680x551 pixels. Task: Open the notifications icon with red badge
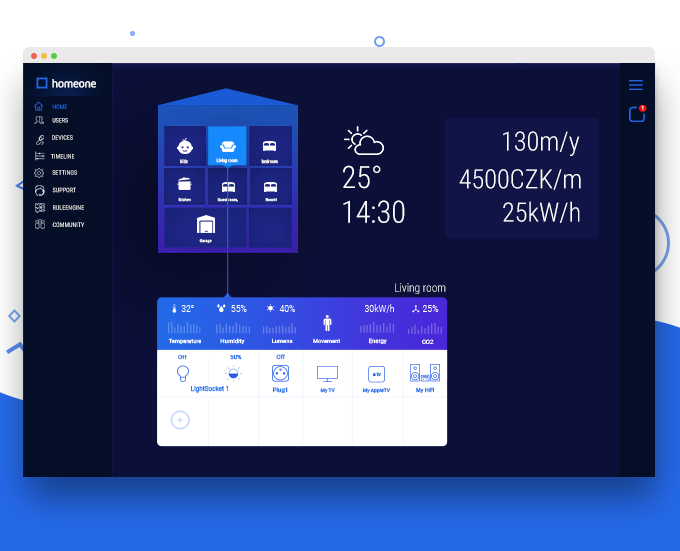point(637,114)
